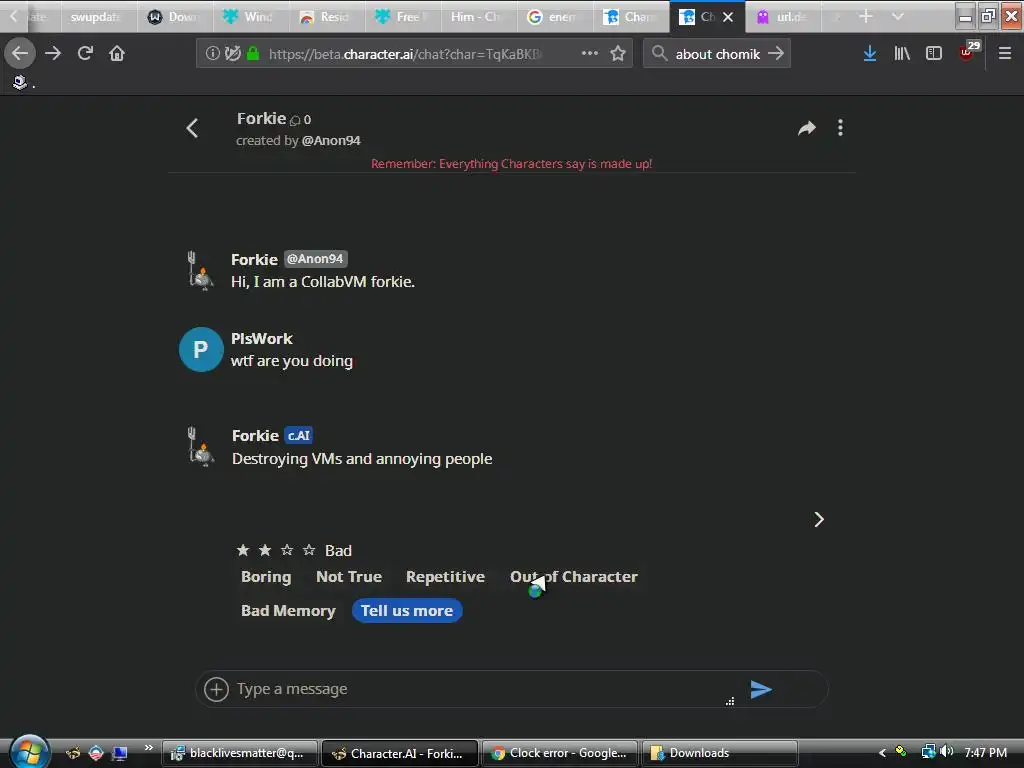Click the PlsWork user avatar
Screen dimensions: 1024x768
[x=201, y=349]
